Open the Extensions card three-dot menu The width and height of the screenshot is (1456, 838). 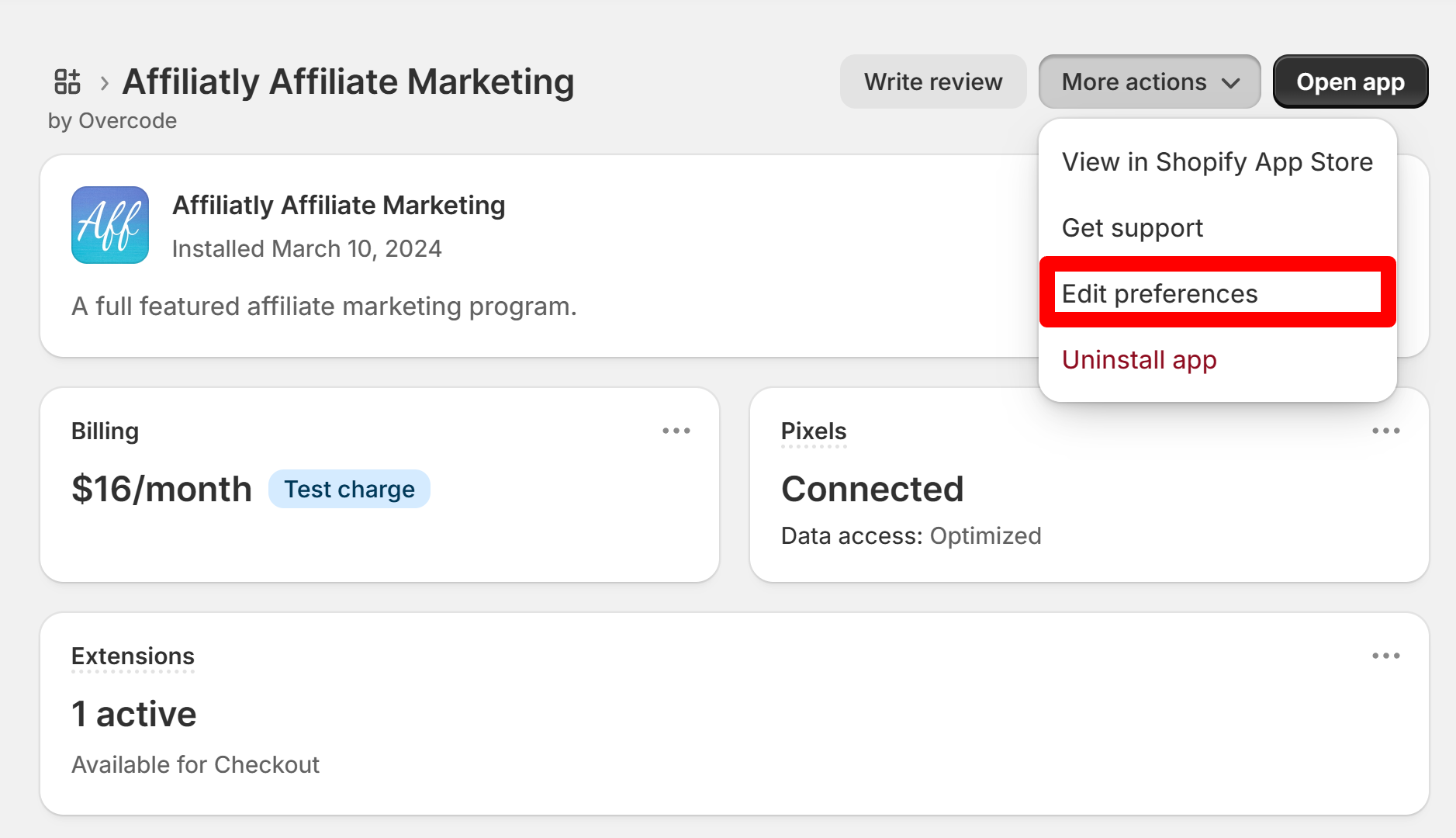[x=1385, y=656]
